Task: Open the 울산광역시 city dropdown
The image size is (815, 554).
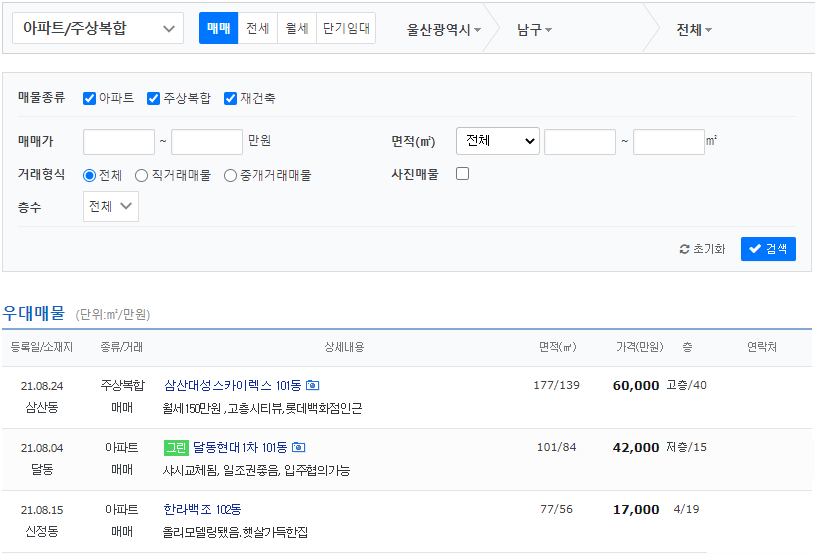Action: (443, 30)
